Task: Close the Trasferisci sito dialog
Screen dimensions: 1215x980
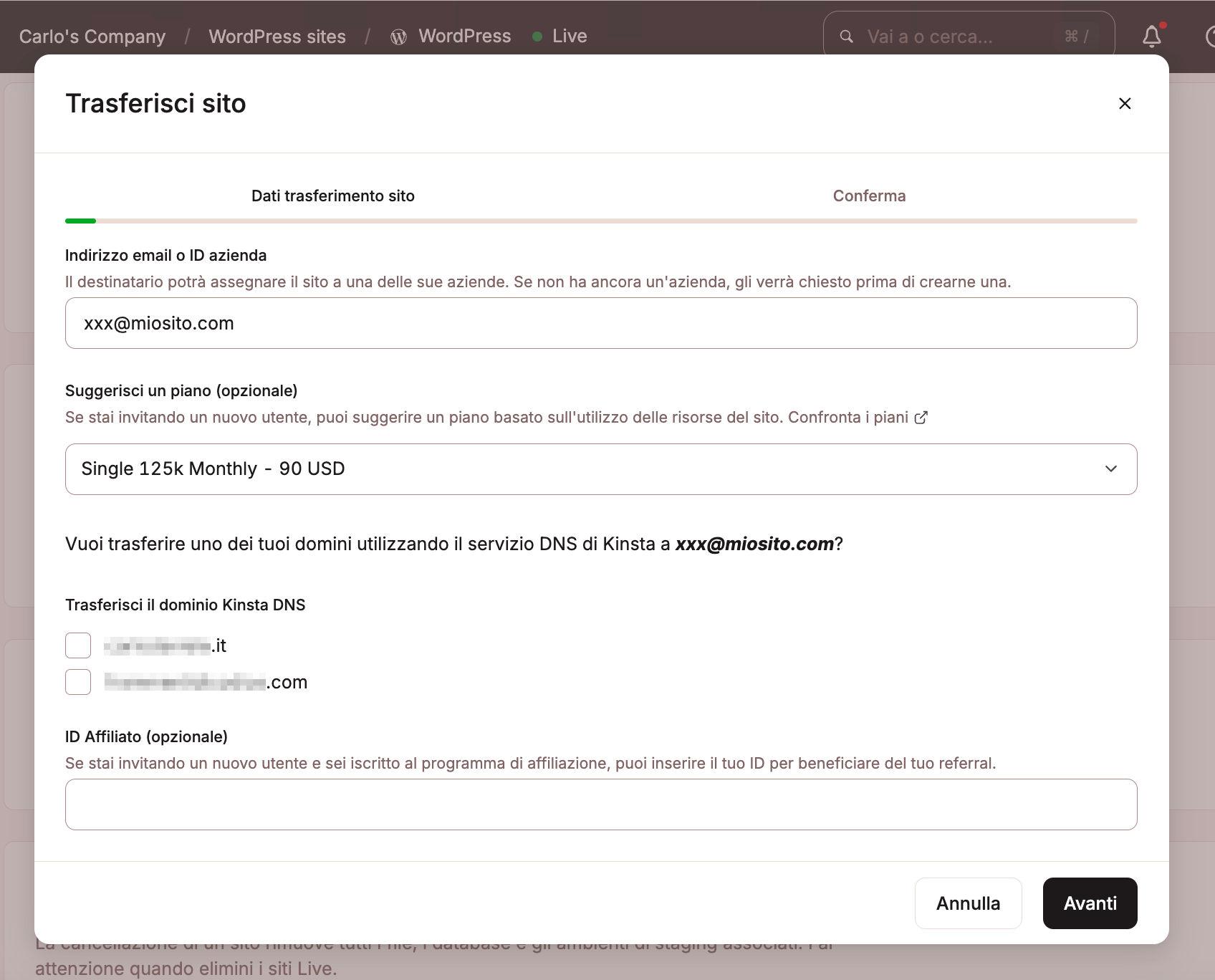Action: (x=1124, y=104)
